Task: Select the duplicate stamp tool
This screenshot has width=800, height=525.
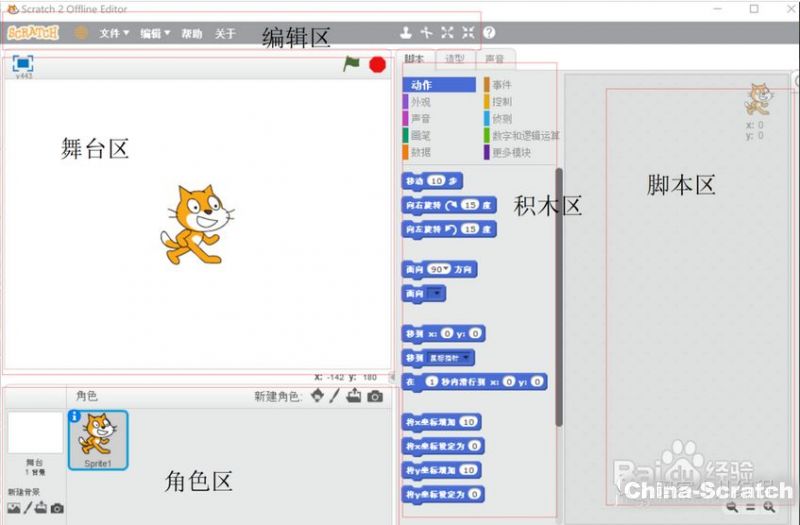Action: point(406,33)
